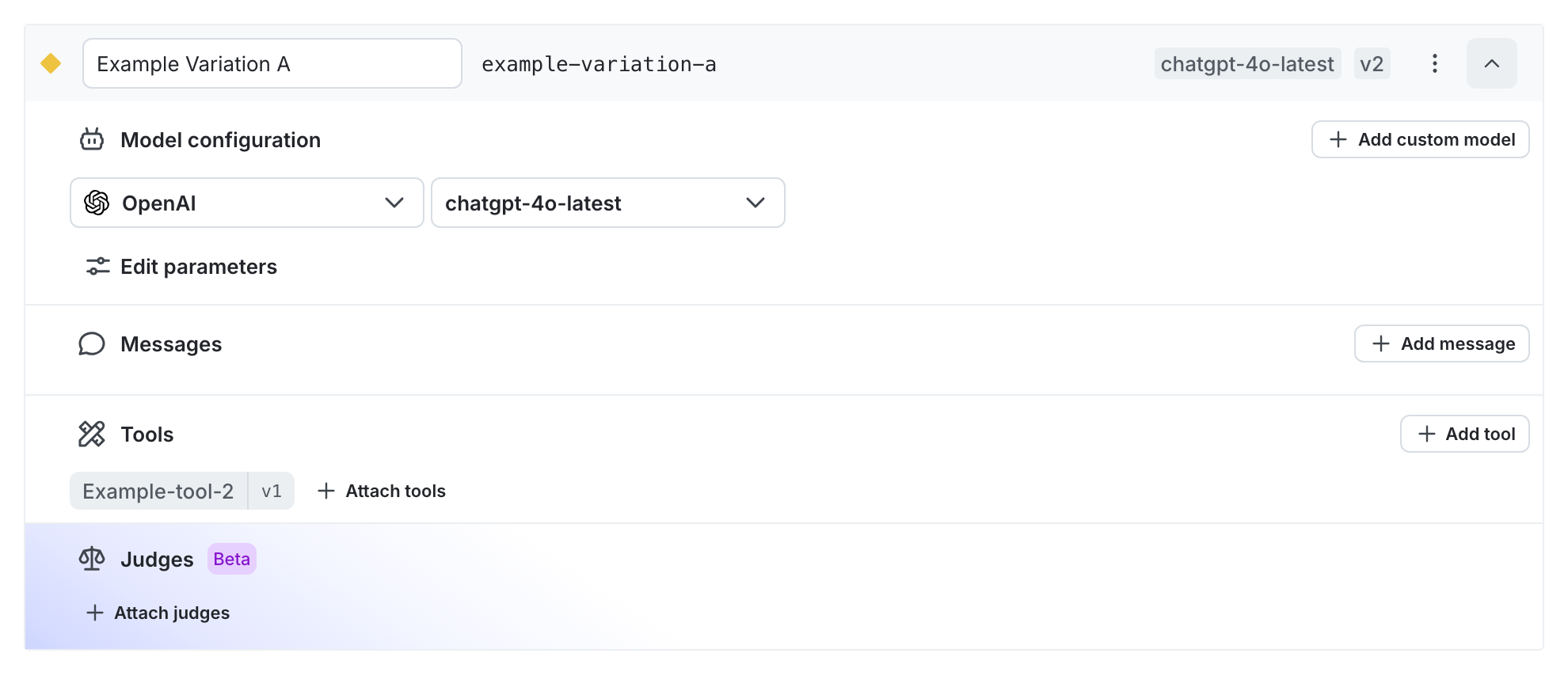Viewport: 1568px width, 687px height.
Task: Click the v2 version badge
Action: pos(1371,63)
